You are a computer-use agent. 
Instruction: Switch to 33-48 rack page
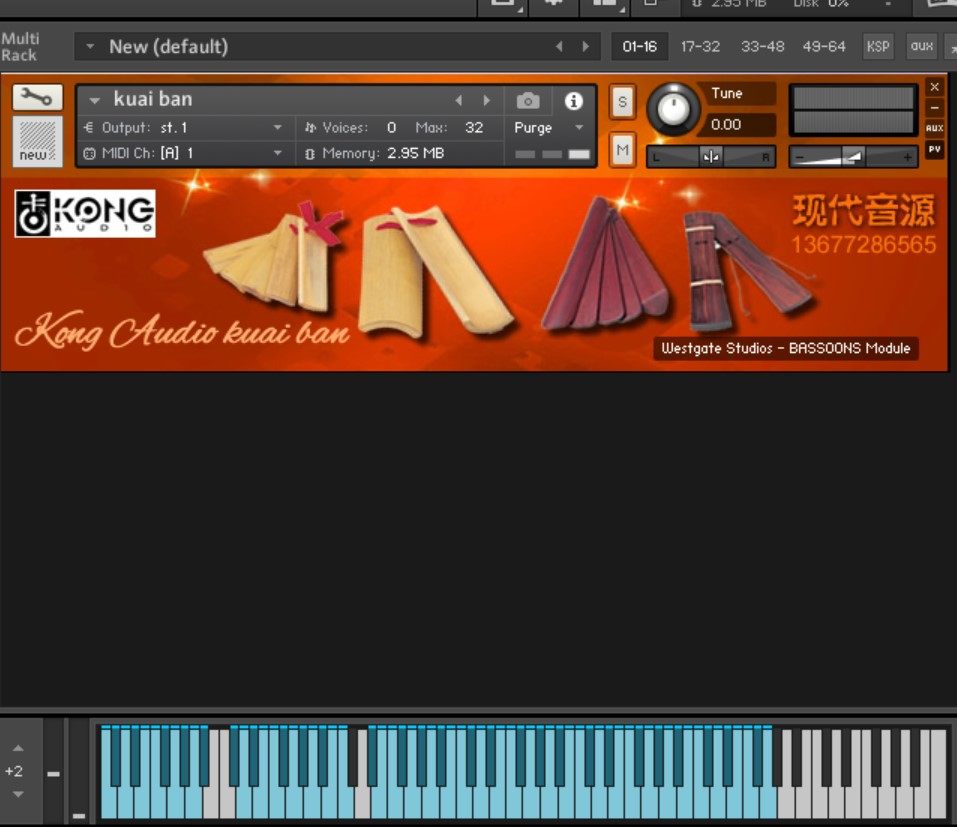762,46
